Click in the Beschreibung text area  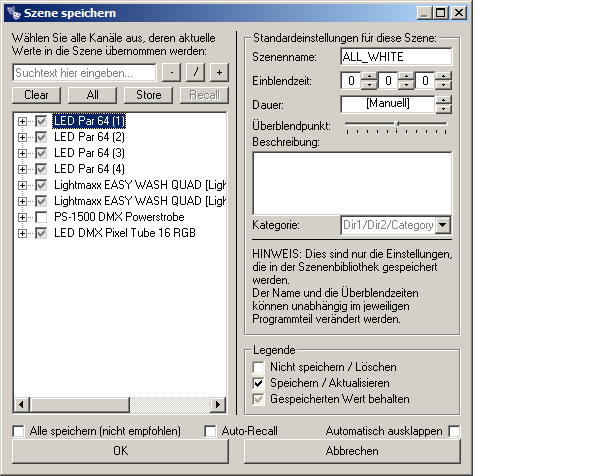[352, 182]
